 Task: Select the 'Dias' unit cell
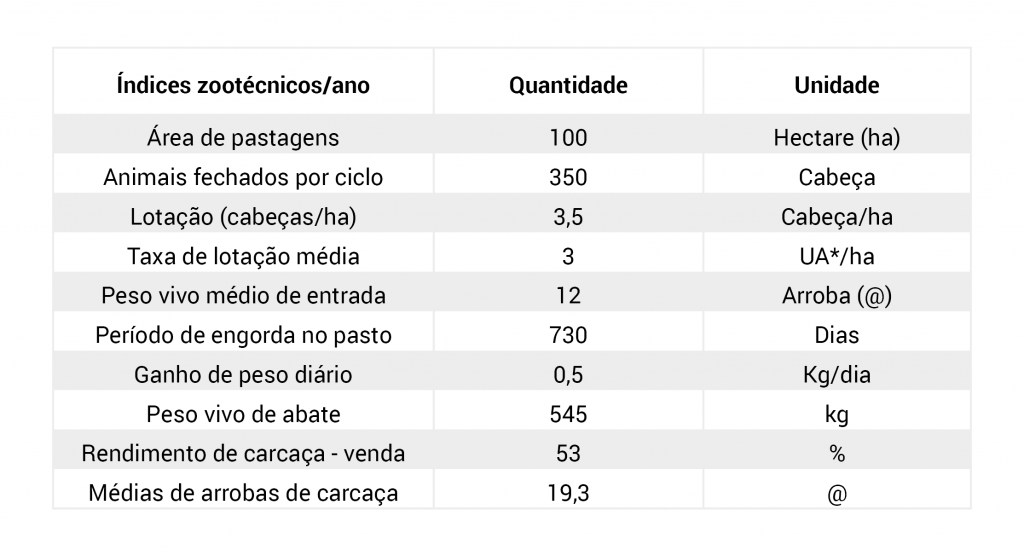click(837, 335)
